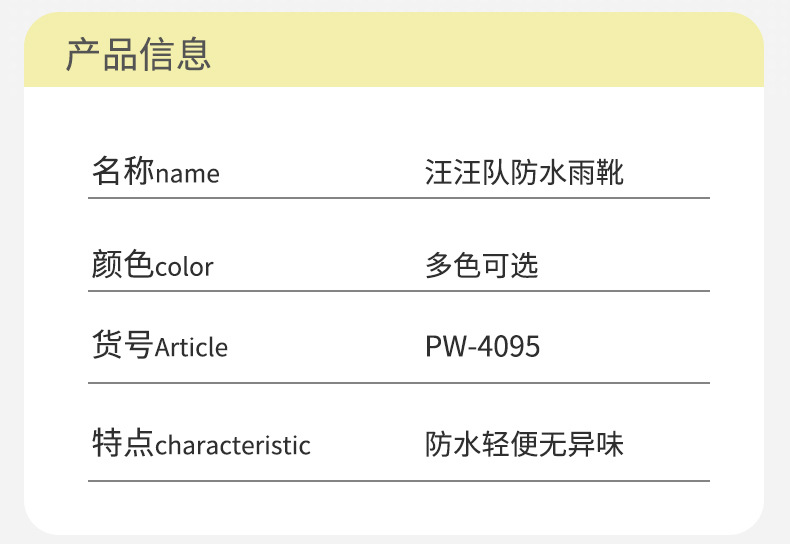Click "无异味" in the characteristic value
Screen dimensions: 790x544
(x=594, y=444)
